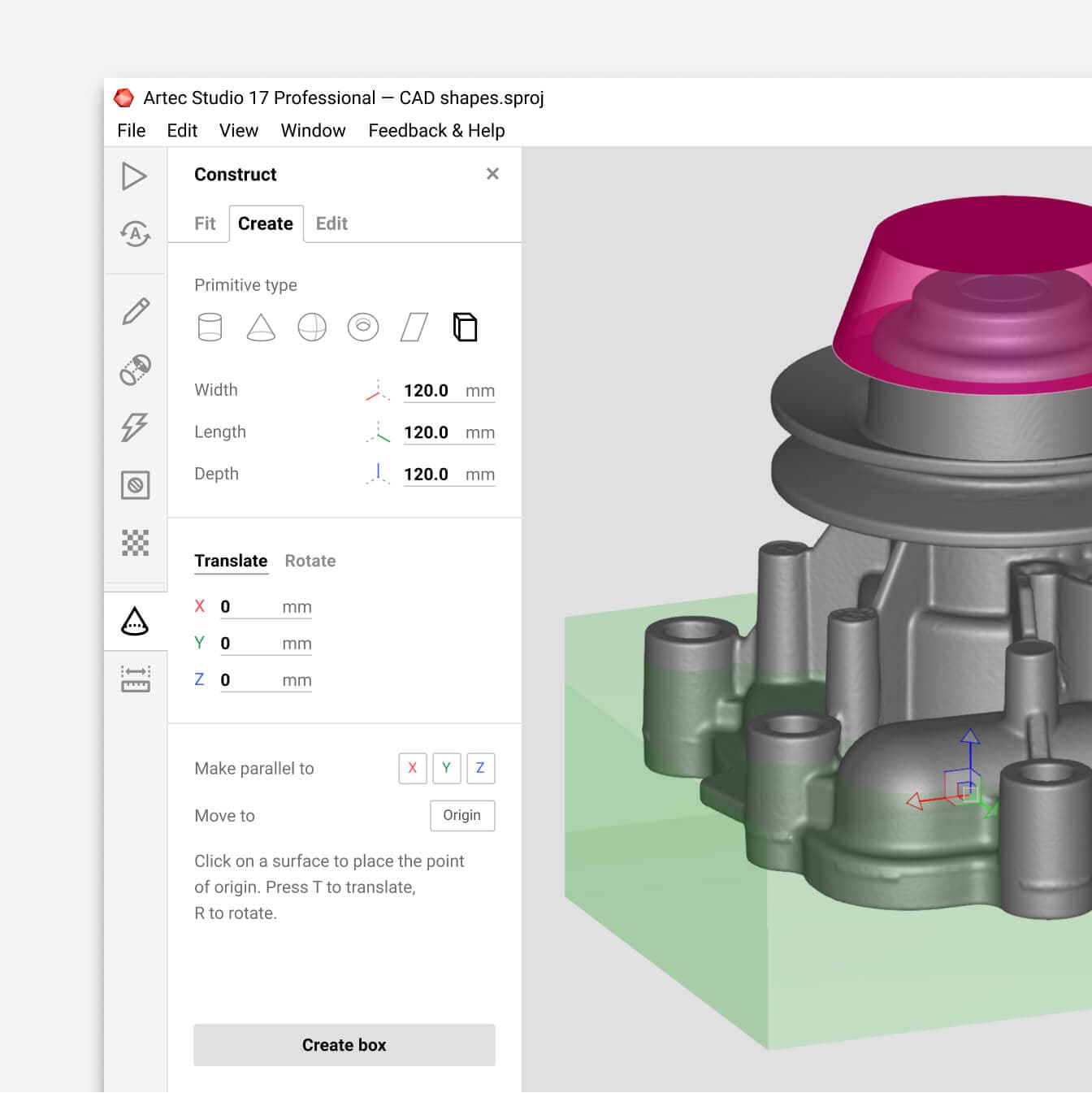Open the Feedback & Help menu
The width and height of the screenshot is (1092, 1093).
click(436, 131)
